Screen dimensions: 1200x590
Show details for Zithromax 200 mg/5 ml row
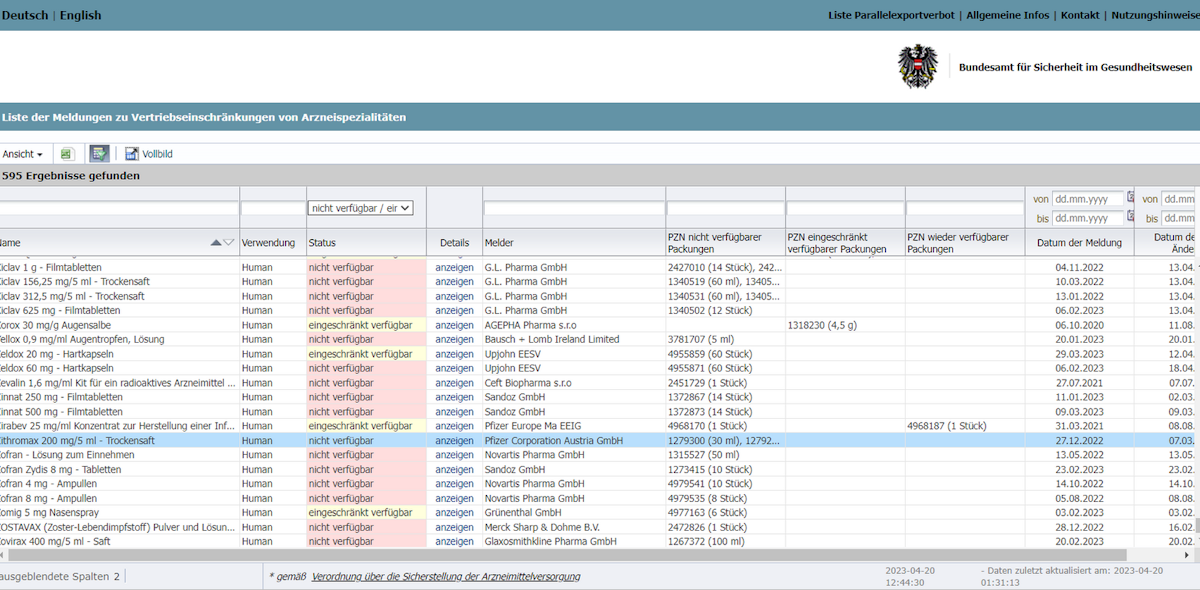pos(454,441)
